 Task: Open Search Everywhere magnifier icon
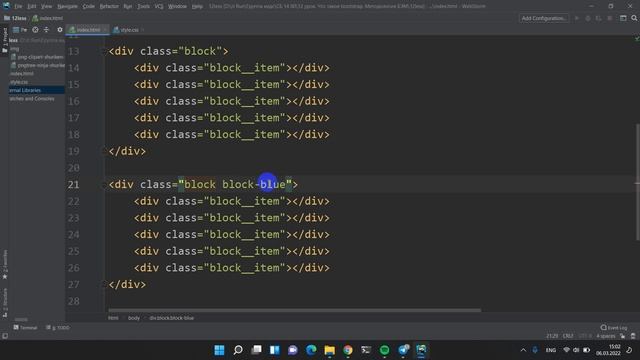coord(634,18)
